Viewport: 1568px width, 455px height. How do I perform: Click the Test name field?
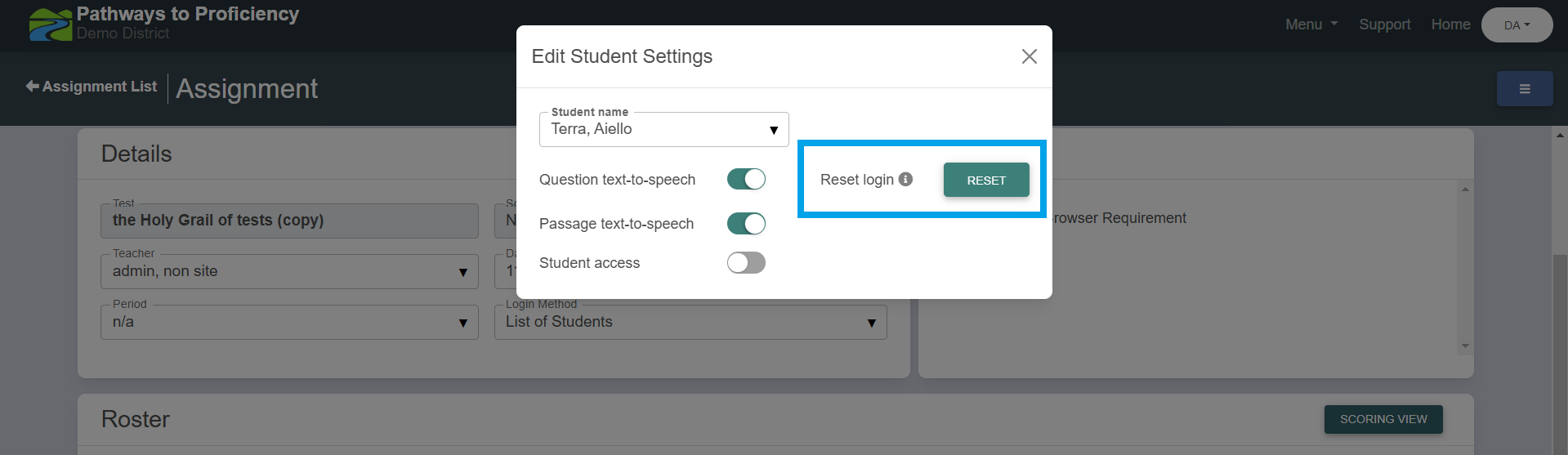coord(289,221)
